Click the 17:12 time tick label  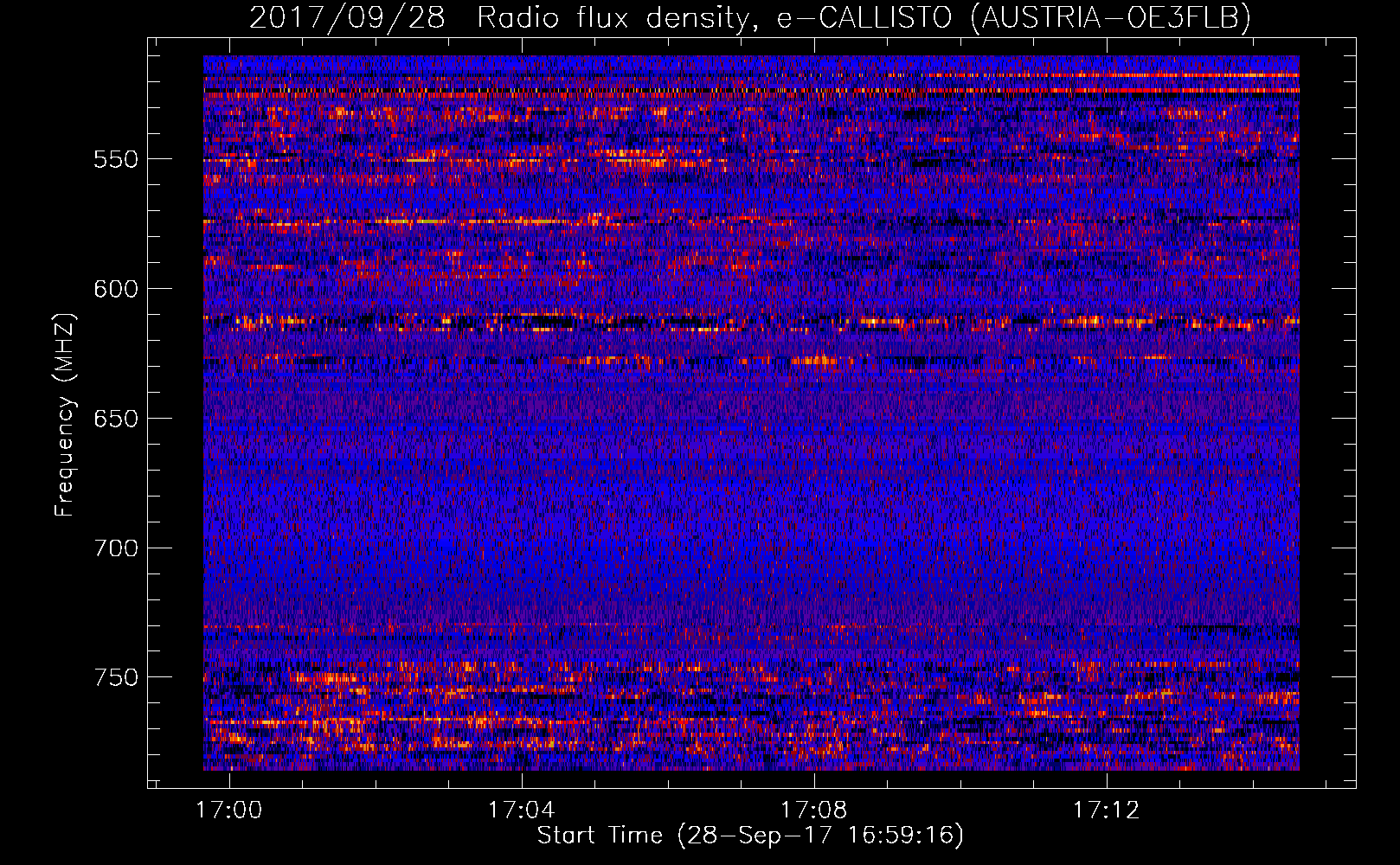(x=1107, y=811)
